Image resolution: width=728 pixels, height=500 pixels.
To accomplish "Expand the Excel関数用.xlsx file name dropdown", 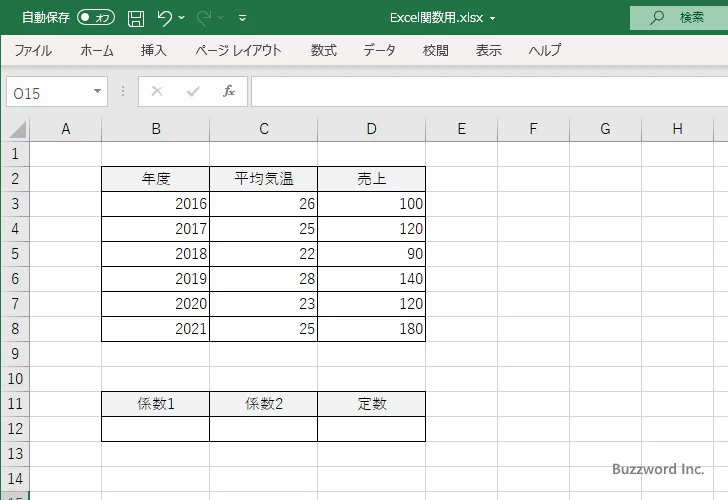I will coord(492,19).
